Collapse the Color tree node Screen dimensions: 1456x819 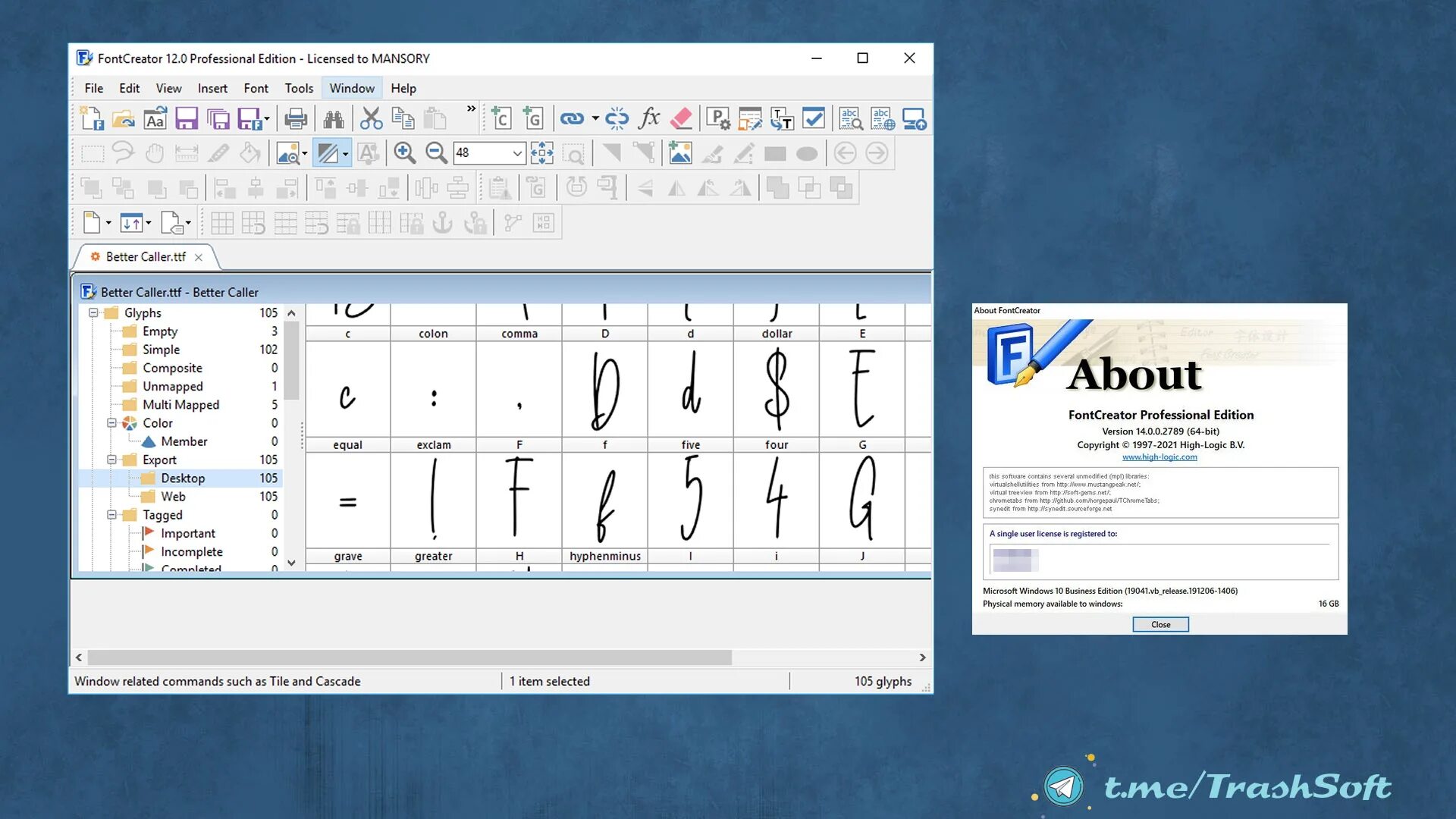tap(111, 422)
